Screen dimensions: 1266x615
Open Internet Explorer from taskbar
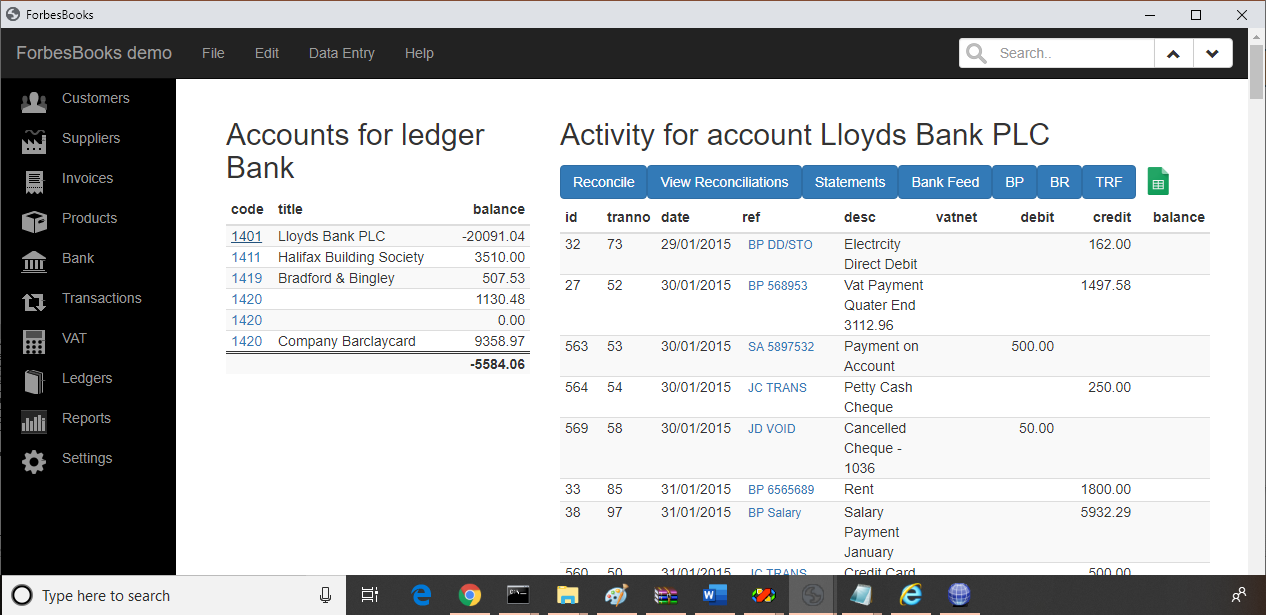pos(910,595)
